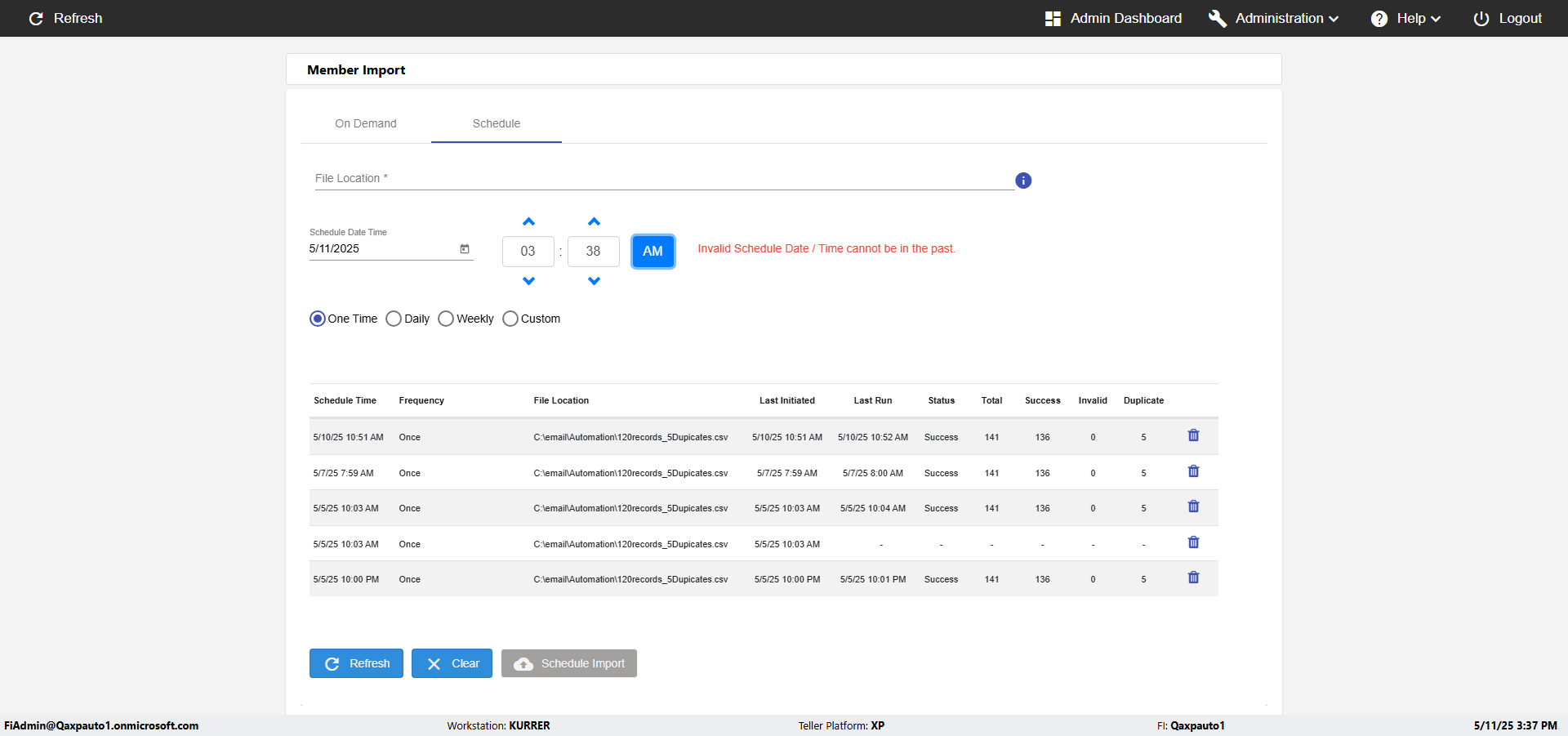The width and height of the screenshot is (1568, 736).
Task: Decrease the minutes with the down chevron
Action: coord(594,280)
